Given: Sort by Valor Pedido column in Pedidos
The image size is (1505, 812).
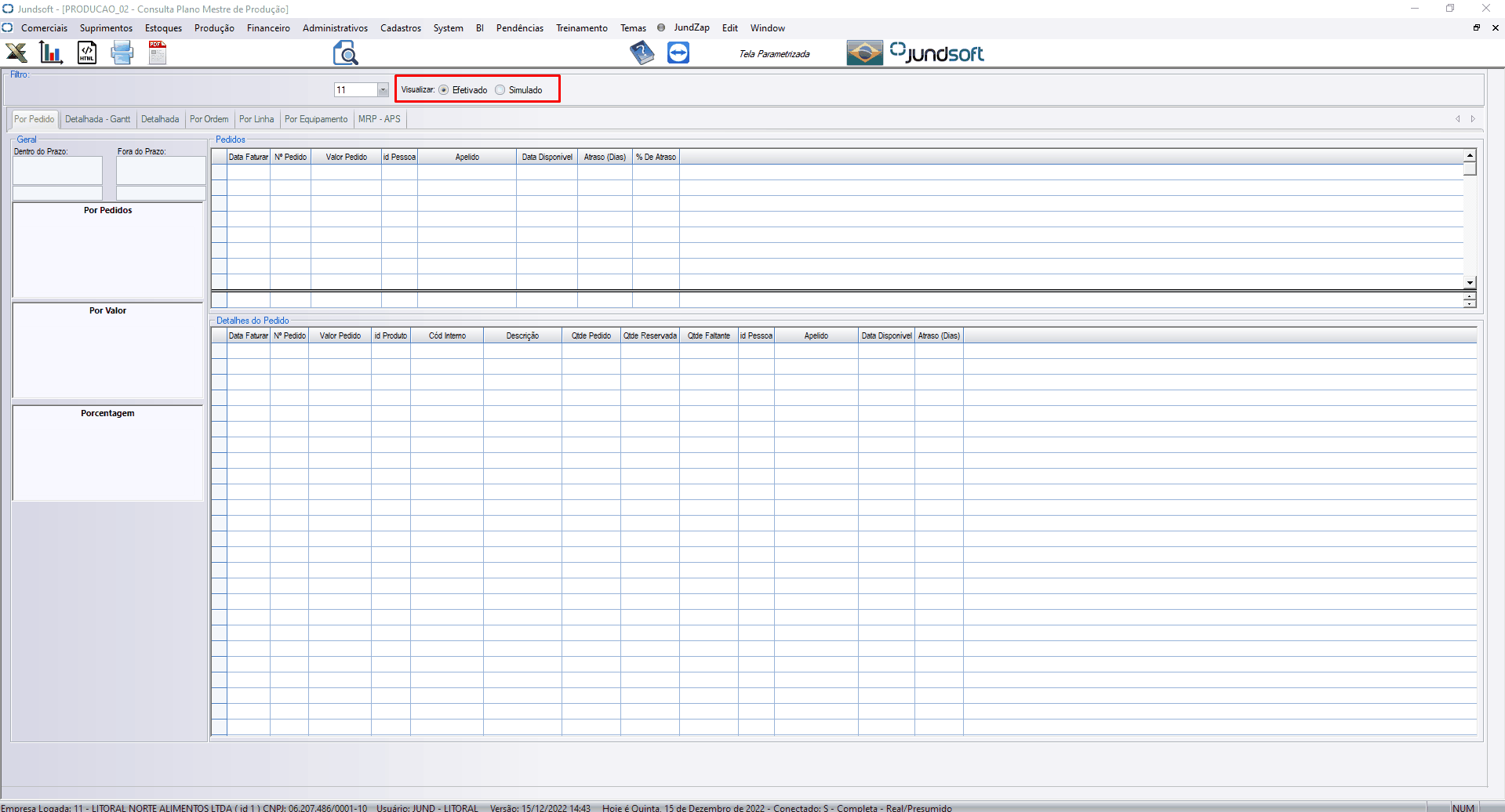Looking at the screenshot, I should (x=347, y=157).
